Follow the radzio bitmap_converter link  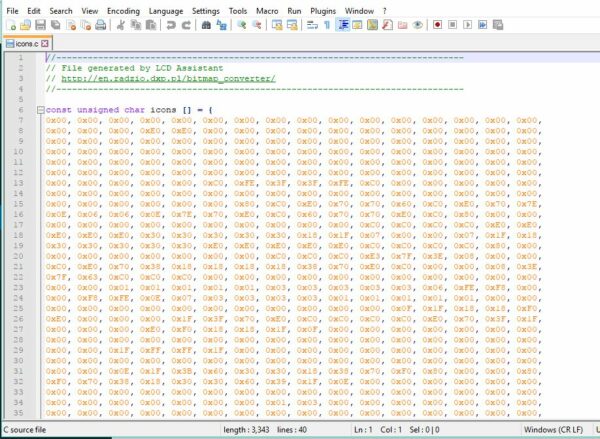click(168, 79)
